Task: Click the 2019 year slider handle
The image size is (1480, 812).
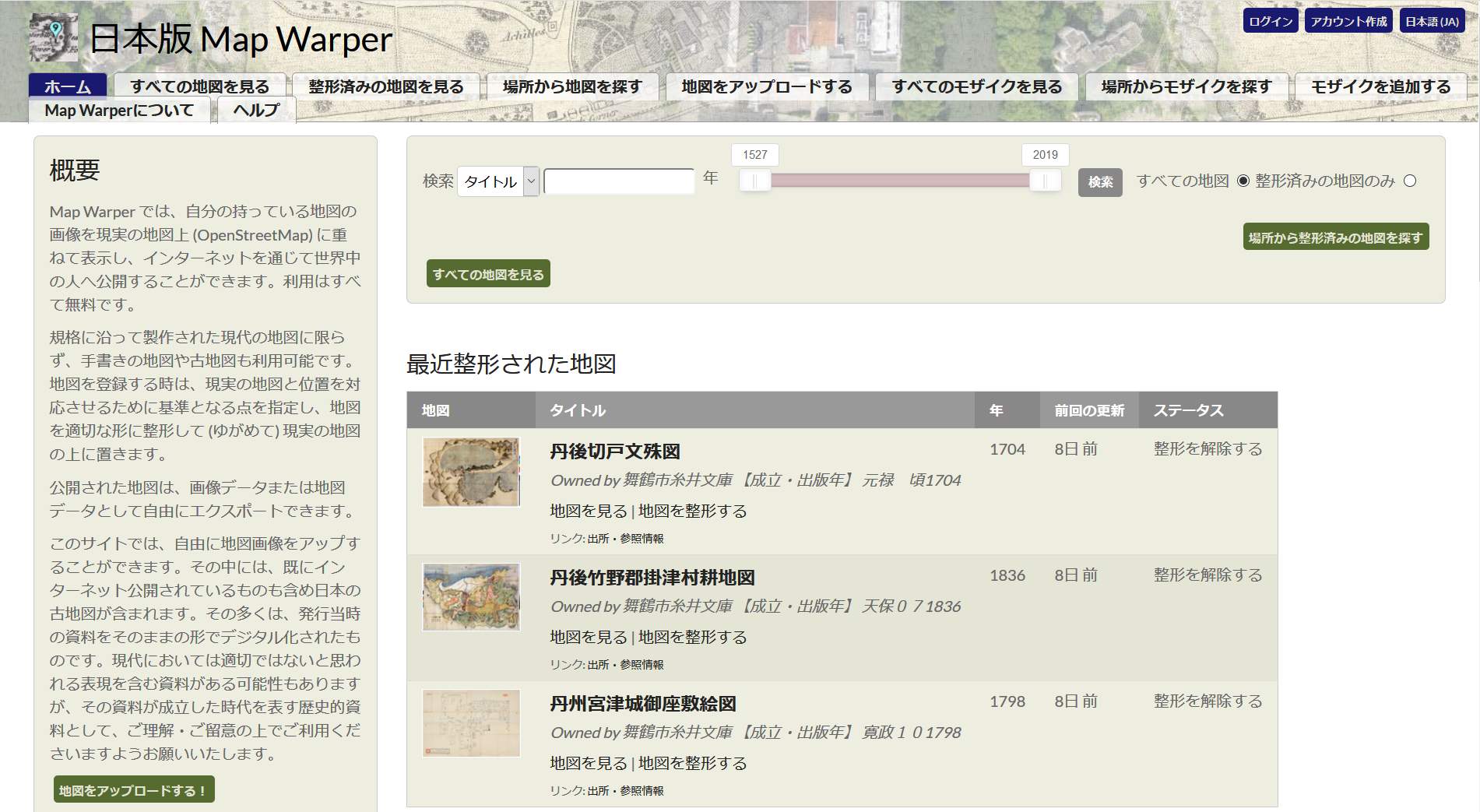Action: pyautogui.click(x=1045, y=181)
